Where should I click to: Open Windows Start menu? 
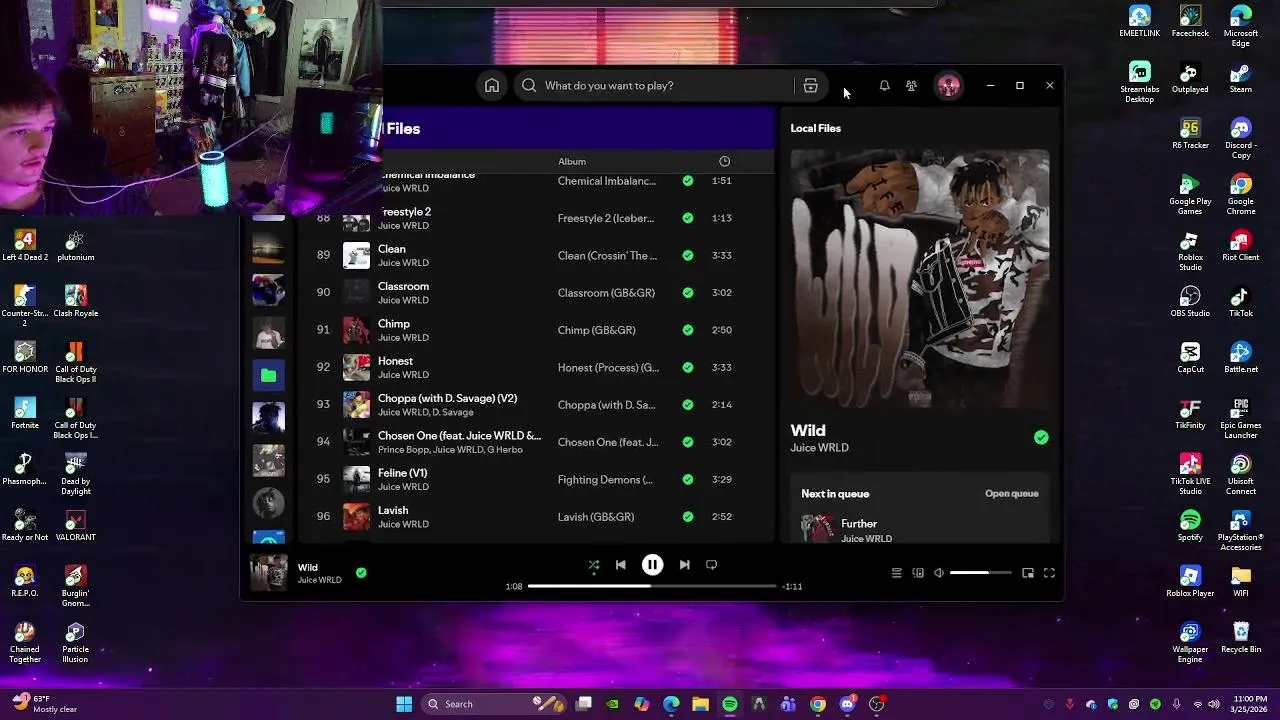404,704
